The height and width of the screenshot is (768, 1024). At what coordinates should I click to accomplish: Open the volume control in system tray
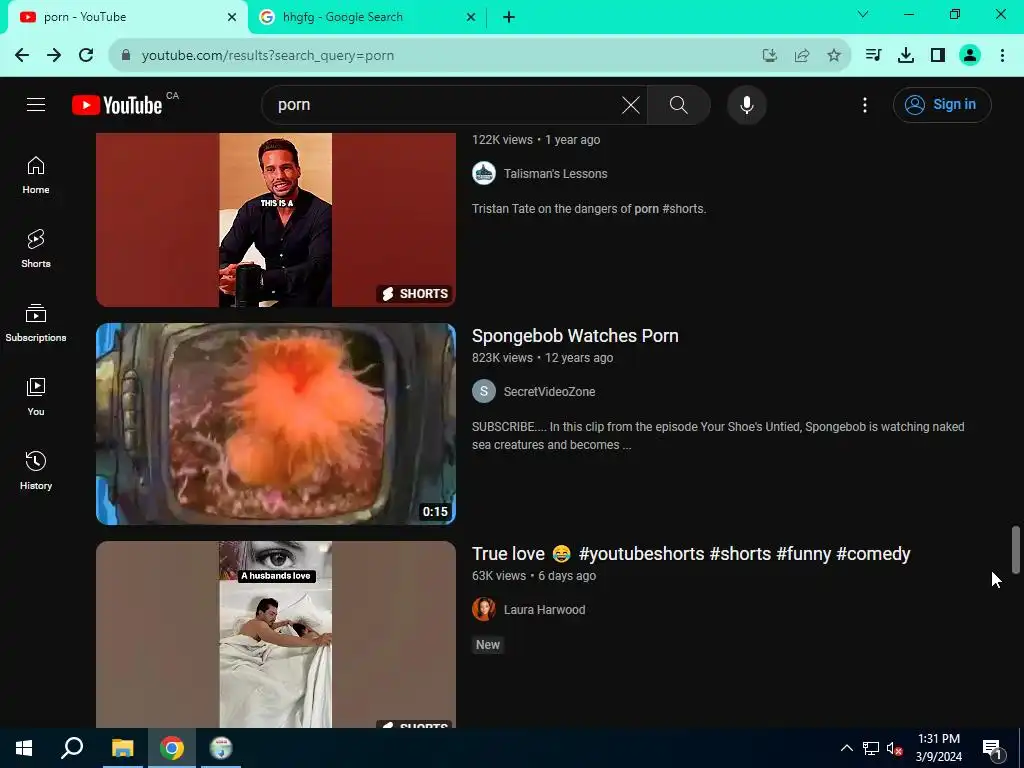(x=895, y=749)
